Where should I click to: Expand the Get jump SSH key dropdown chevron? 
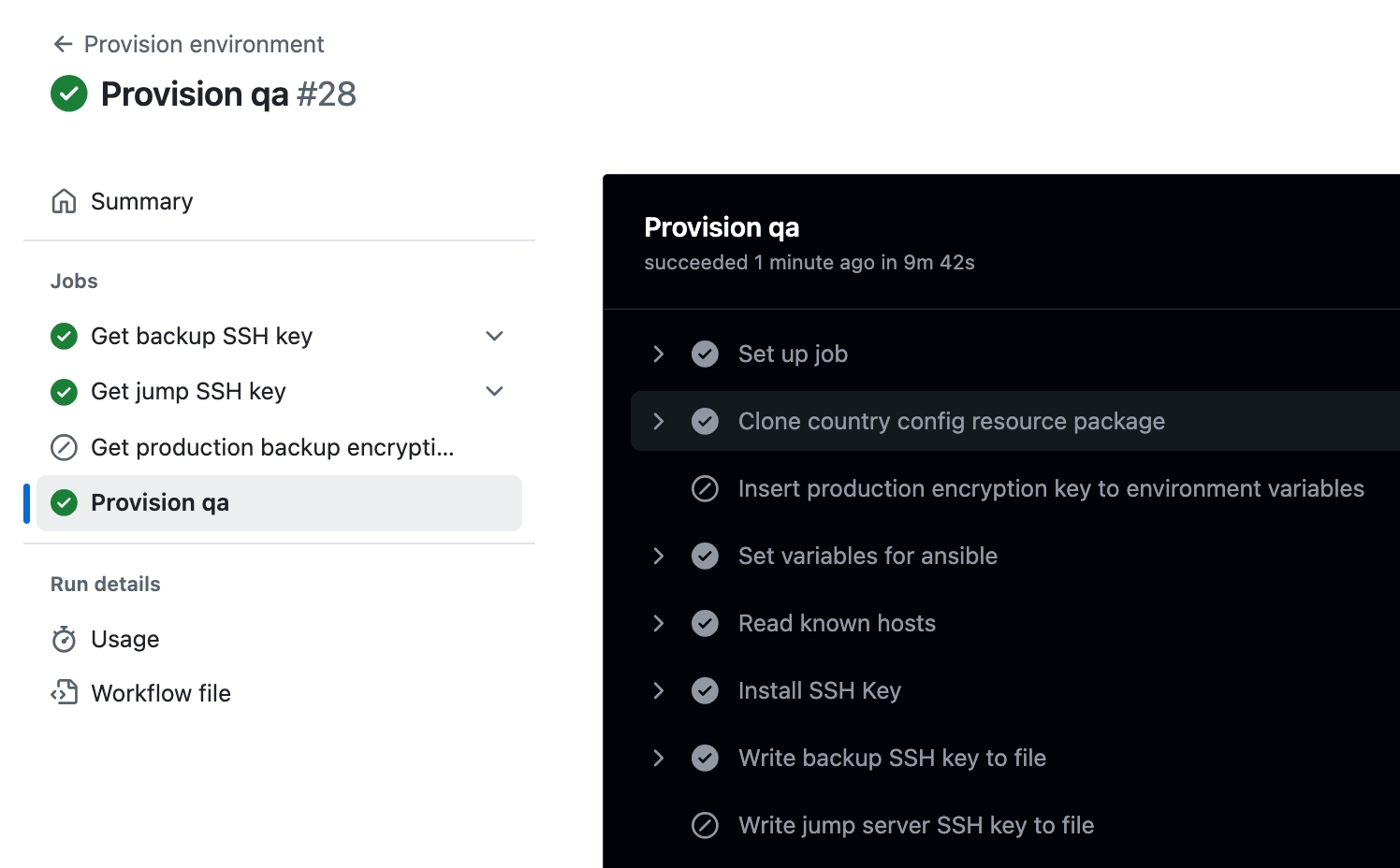coord(494,391)
